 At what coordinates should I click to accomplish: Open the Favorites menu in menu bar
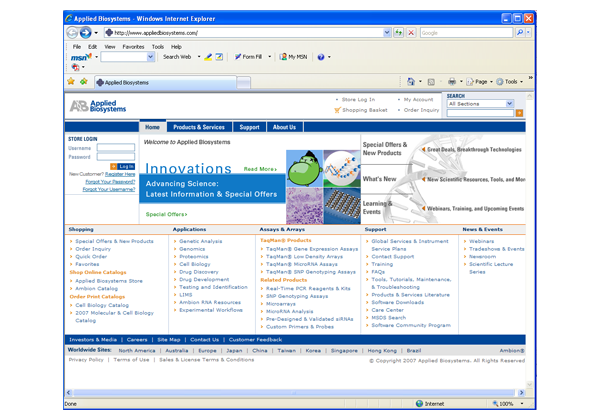click(x=133, y=46)
